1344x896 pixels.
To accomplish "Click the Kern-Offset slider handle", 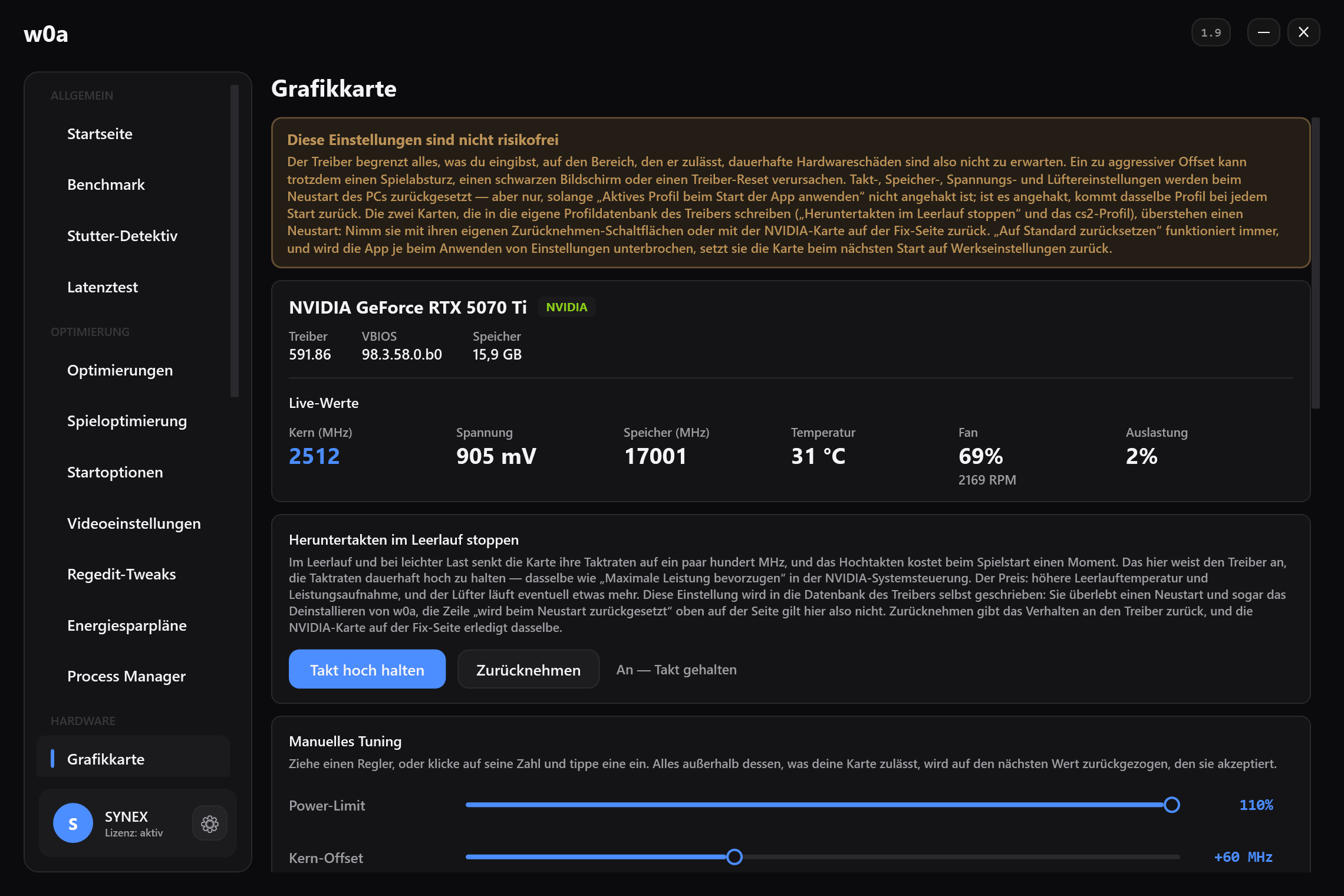I will 734,857.
